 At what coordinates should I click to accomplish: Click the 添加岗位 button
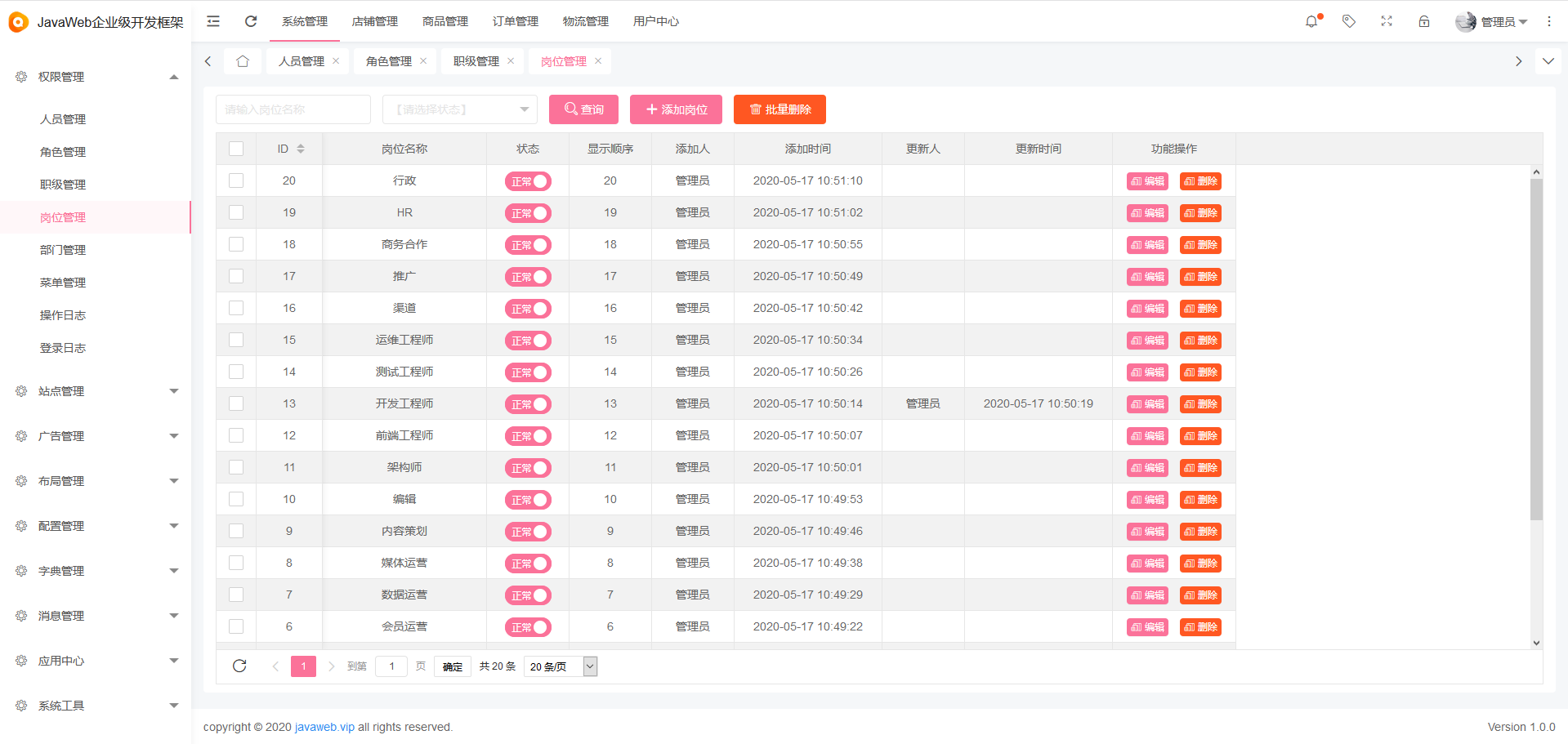tap(676, 109)
